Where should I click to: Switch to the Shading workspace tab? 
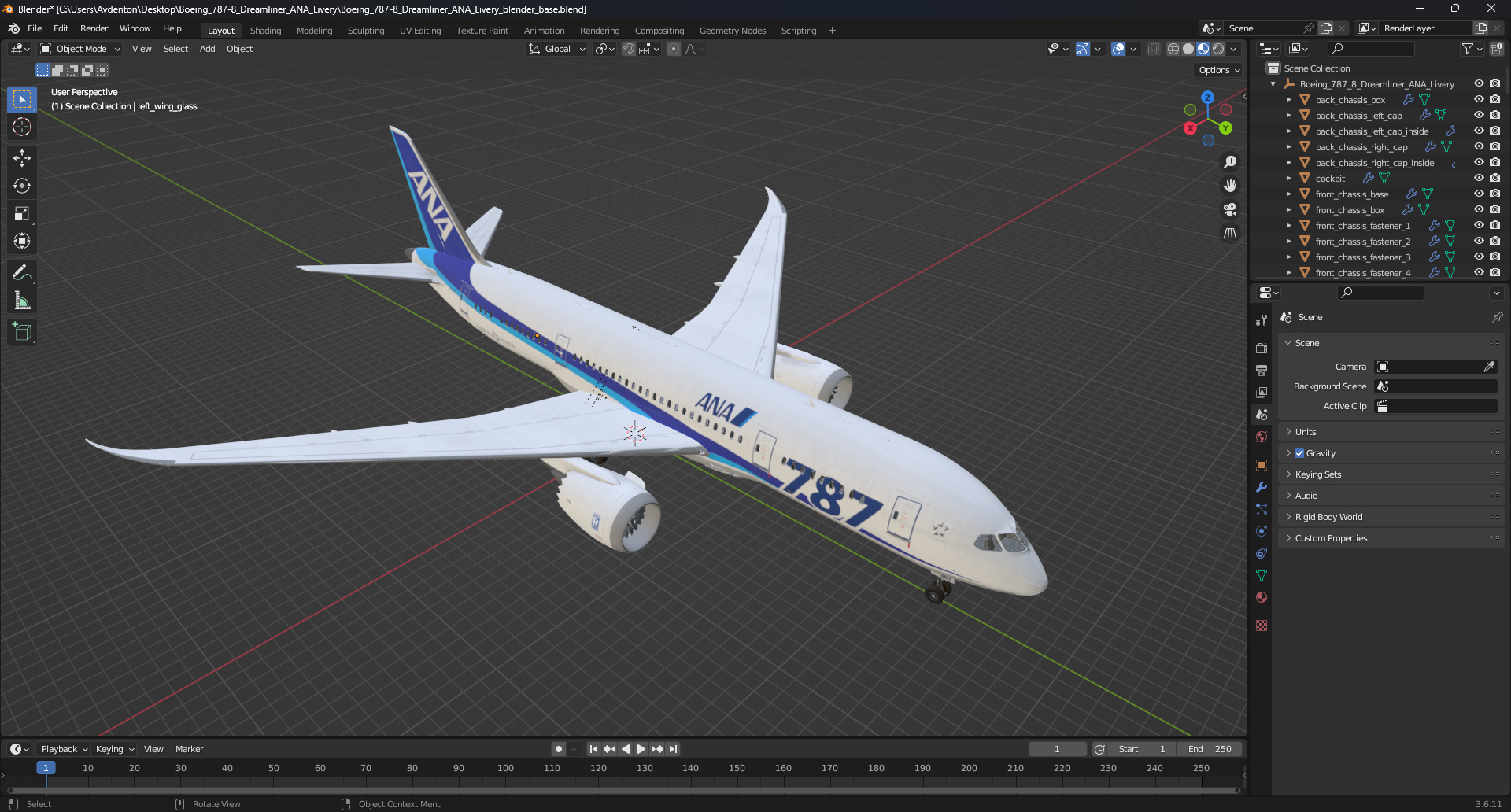click(x=265, y=31)
